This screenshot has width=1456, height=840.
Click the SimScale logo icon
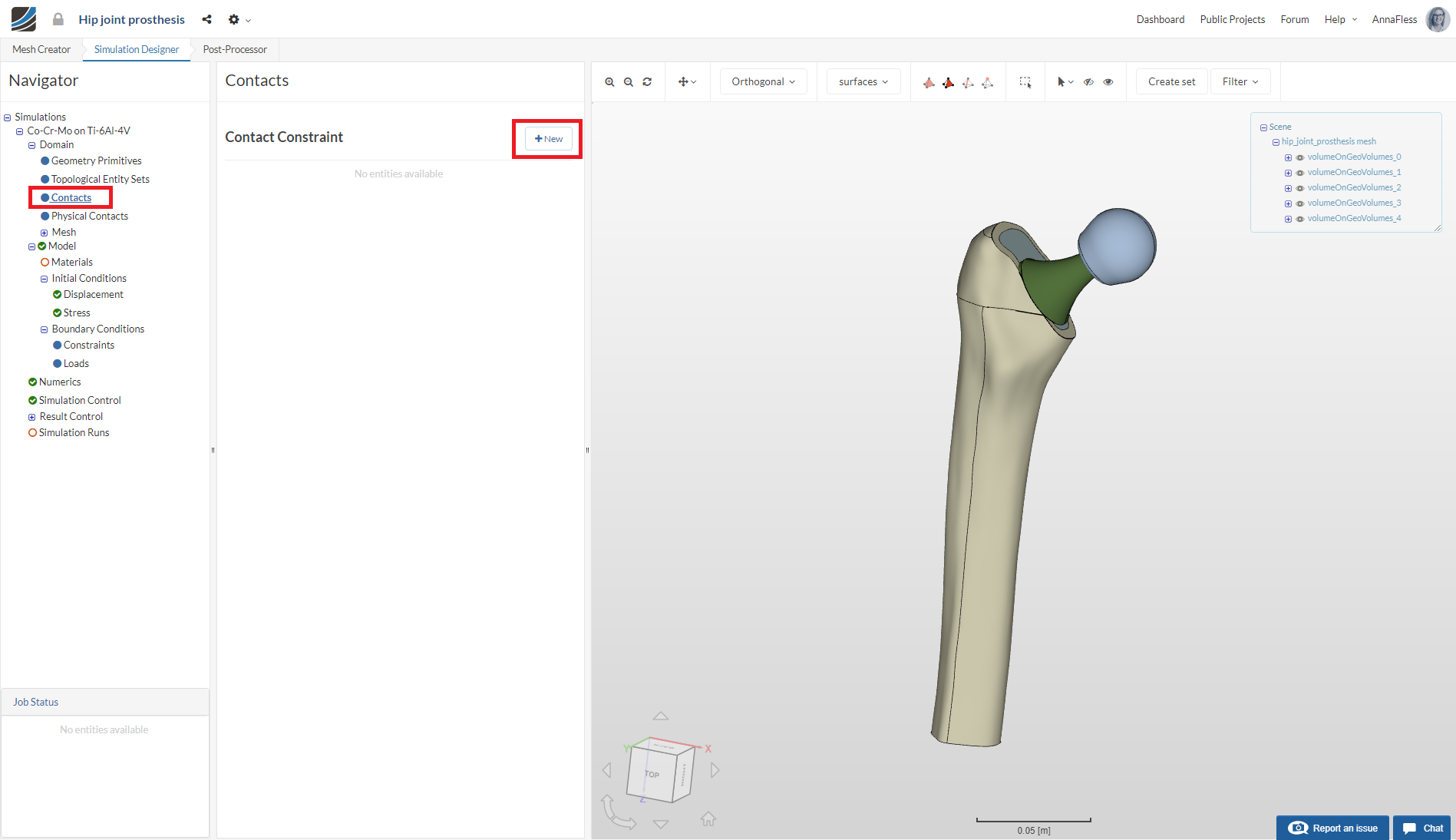[x=24, y=19]
